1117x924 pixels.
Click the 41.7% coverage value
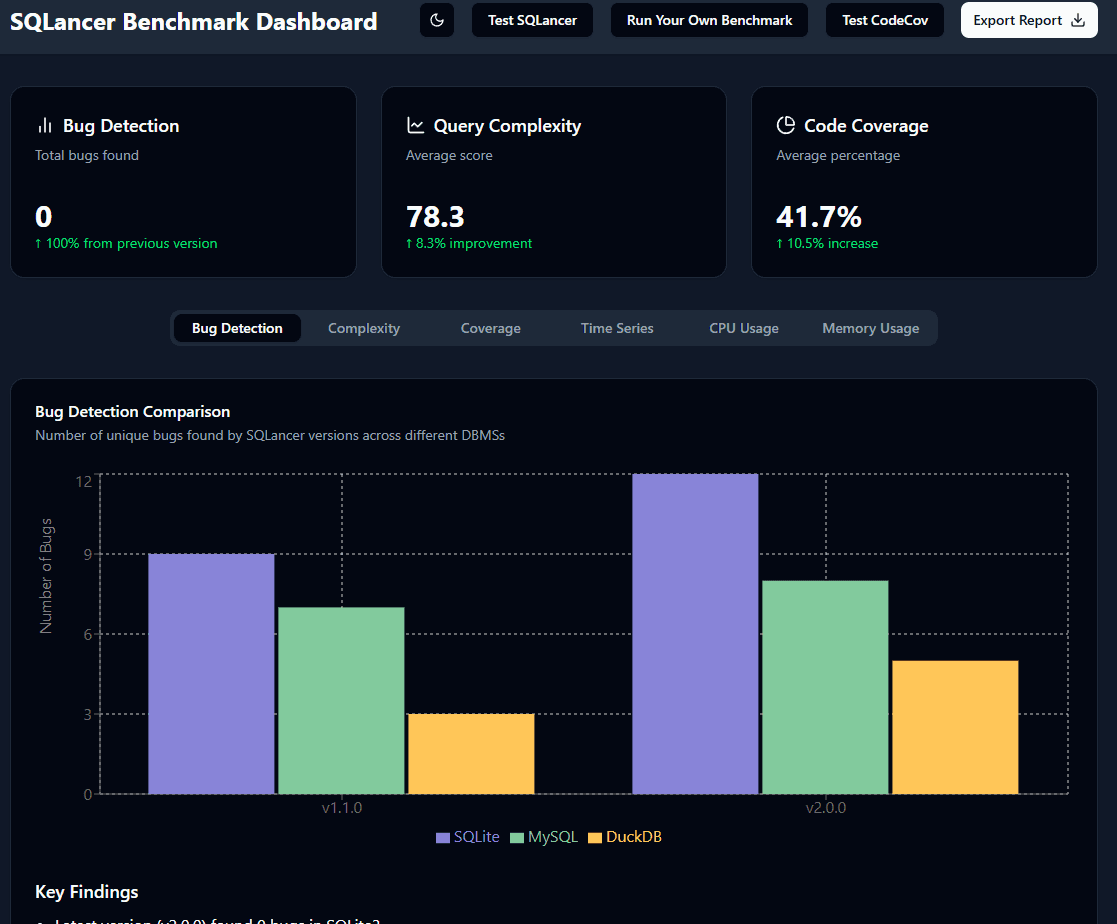(819, 217)
